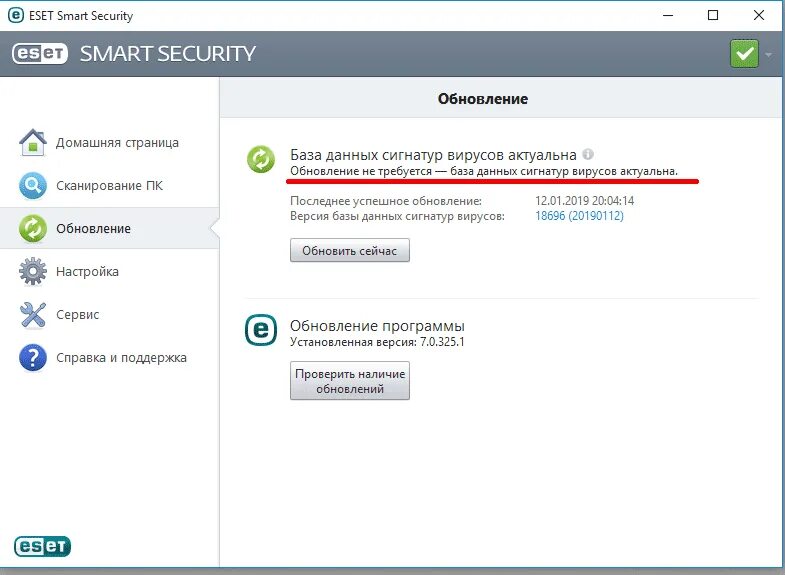Expand the dropdown arrow beside status checkmark
This screenshot has width=785, height=575.
[x=769, y=54]
